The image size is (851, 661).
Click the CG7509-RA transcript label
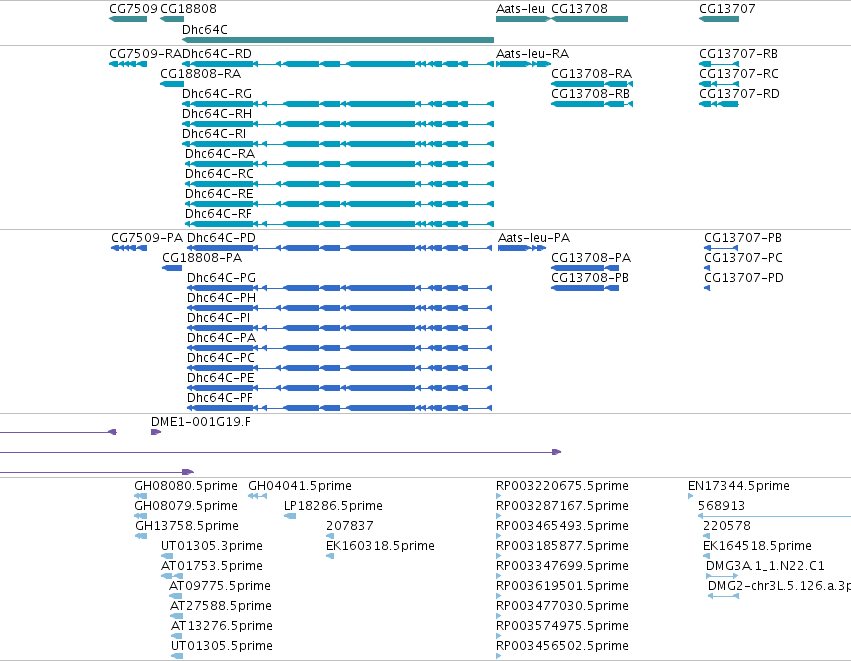coord(145,54)
